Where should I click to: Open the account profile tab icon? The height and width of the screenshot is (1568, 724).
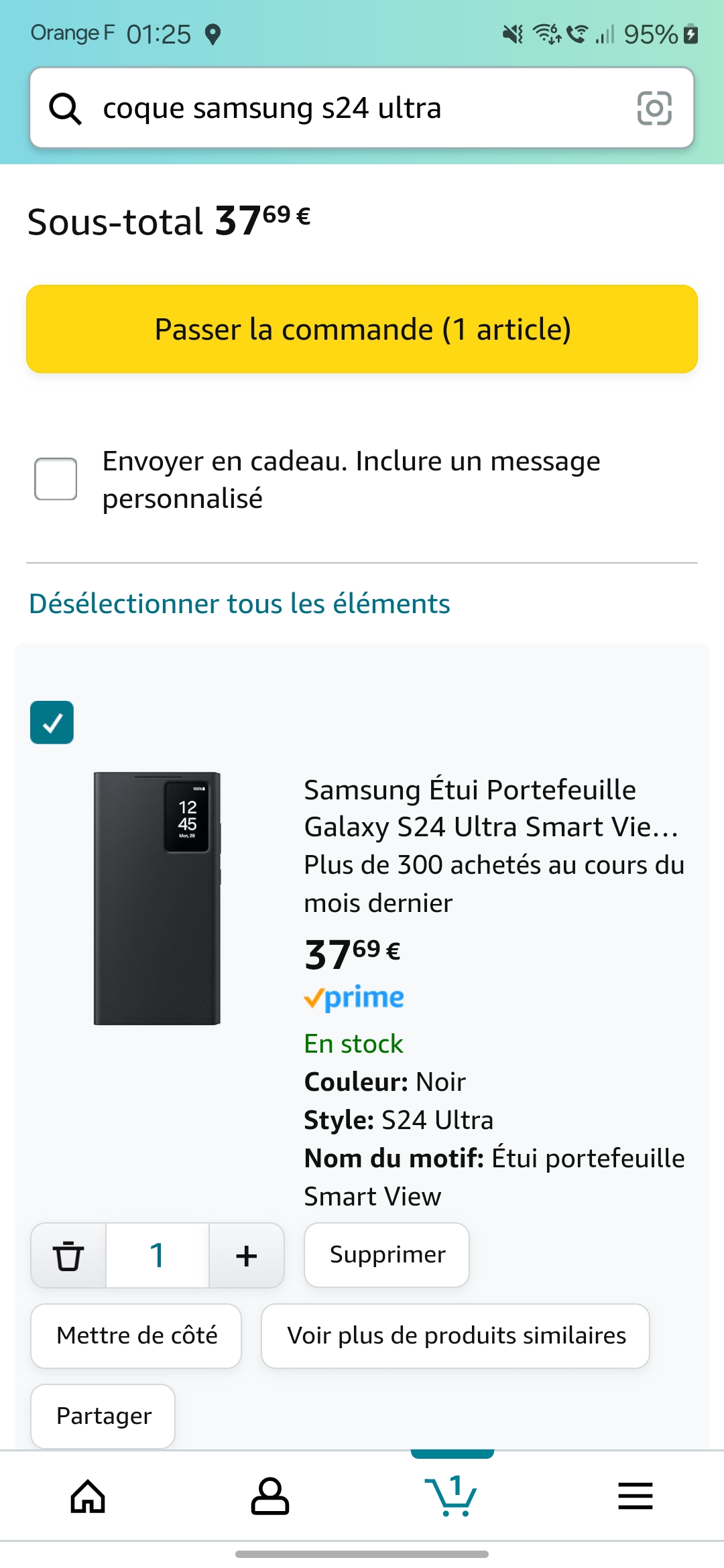point(270,1496)
